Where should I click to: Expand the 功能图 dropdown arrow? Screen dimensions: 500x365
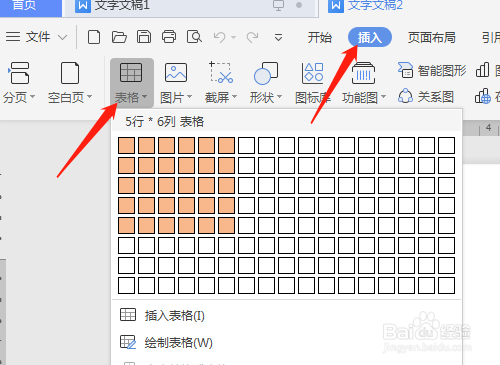[x=383, y=97]
